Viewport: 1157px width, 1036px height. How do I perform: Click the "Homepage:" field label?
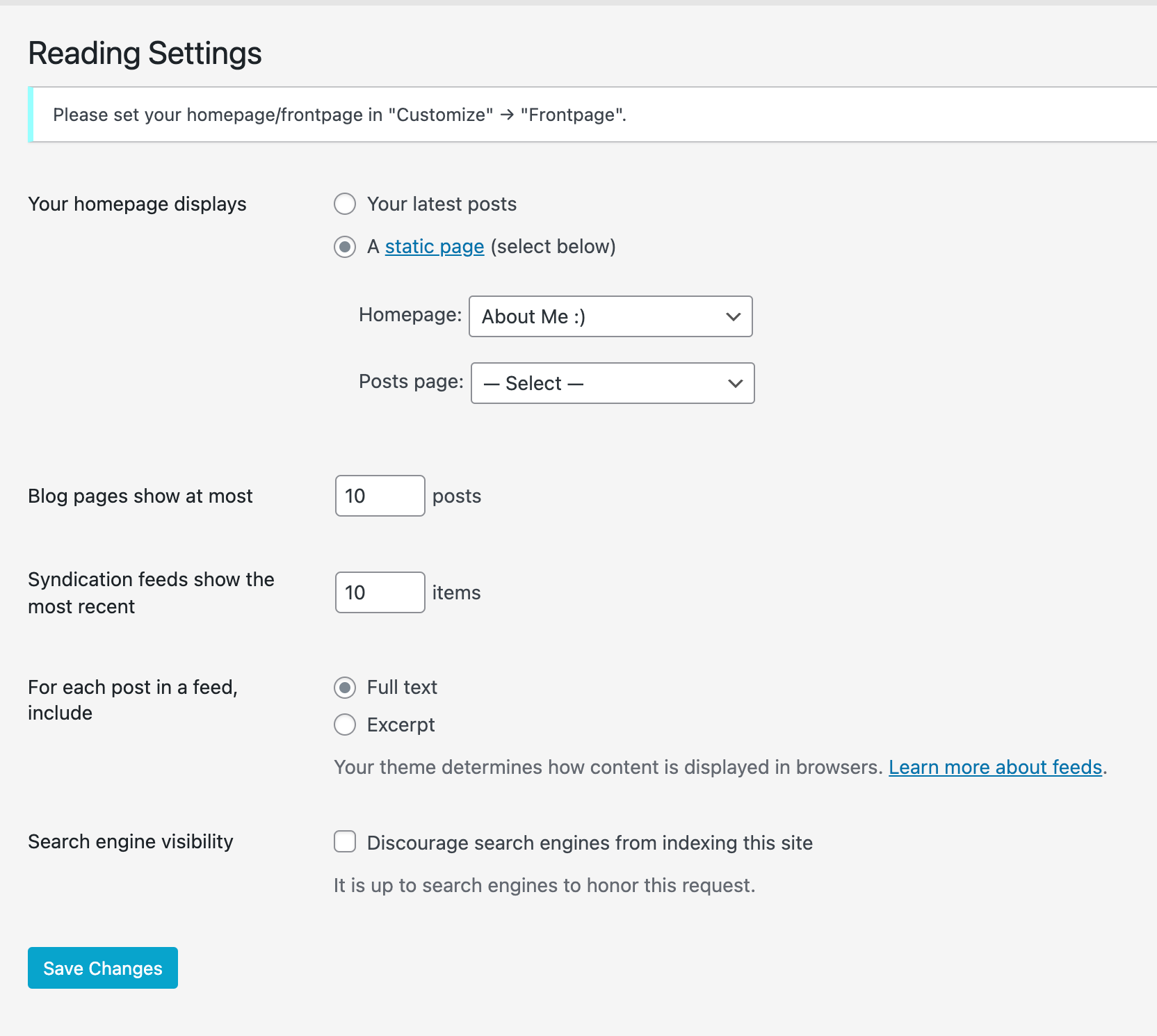410,315
